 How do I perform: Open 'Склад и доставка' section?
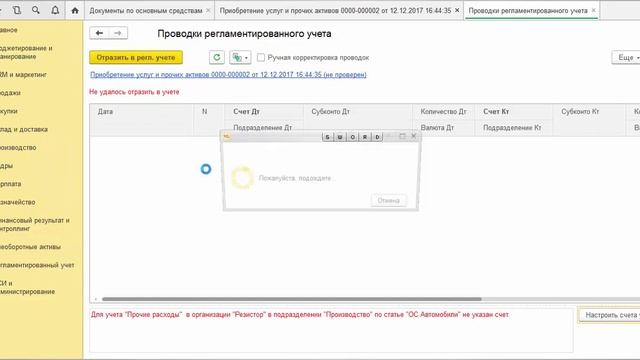pyautogui.click(x=24, y=129)
